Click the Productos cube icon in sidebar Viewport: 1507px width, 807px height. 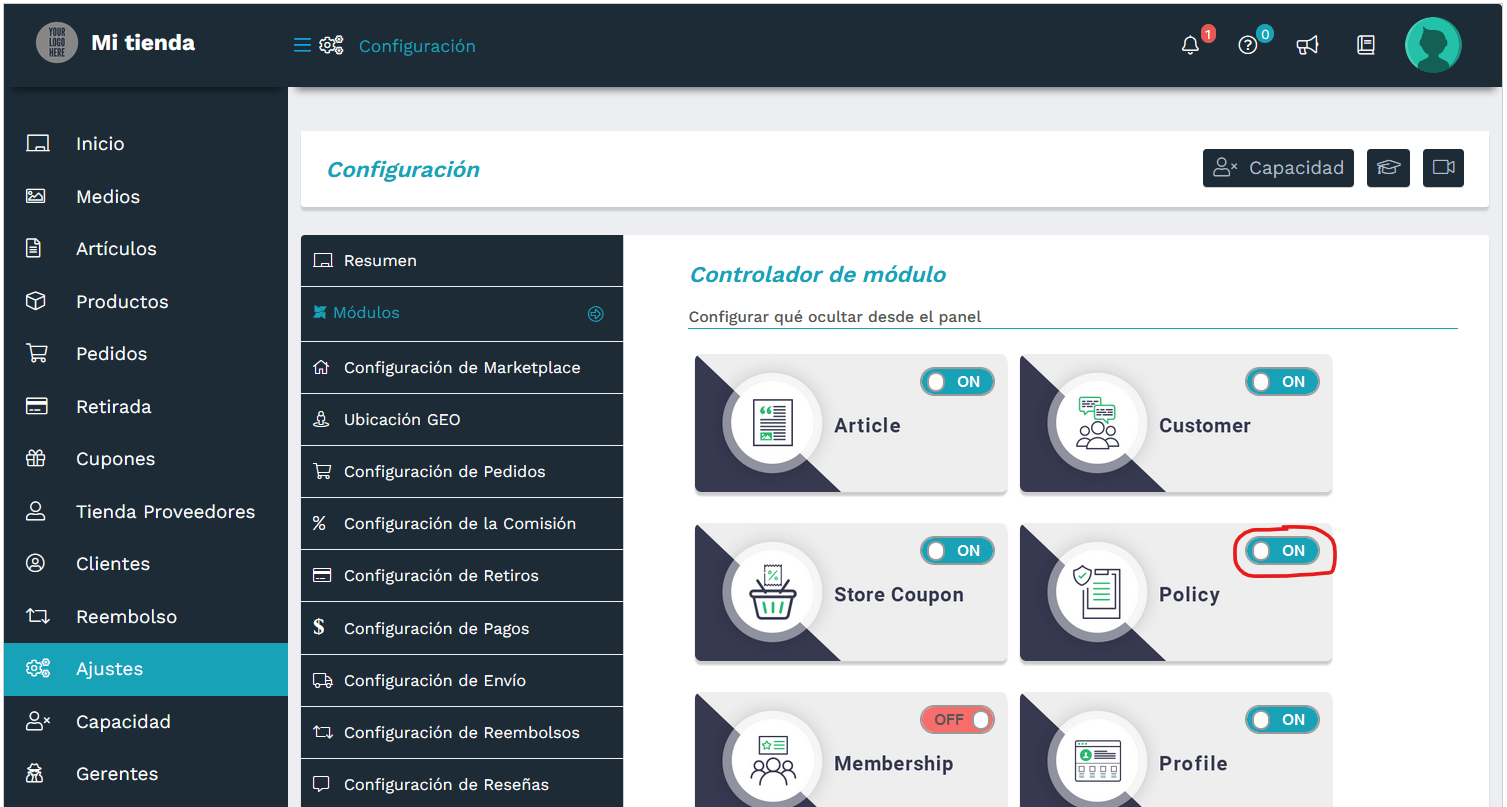coord(36,301)
